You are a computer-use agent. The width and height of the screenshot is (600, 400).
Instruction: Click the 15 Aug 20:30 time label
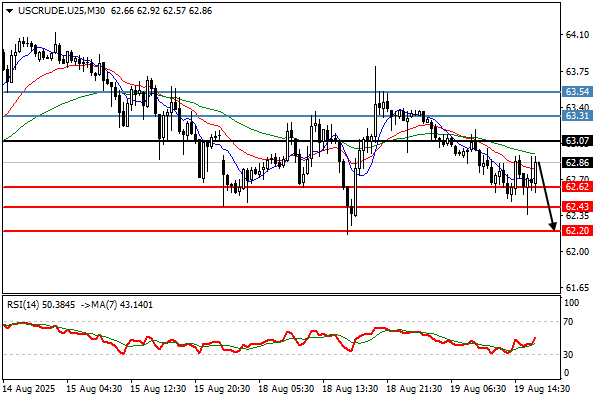click(x=222, y=389)
